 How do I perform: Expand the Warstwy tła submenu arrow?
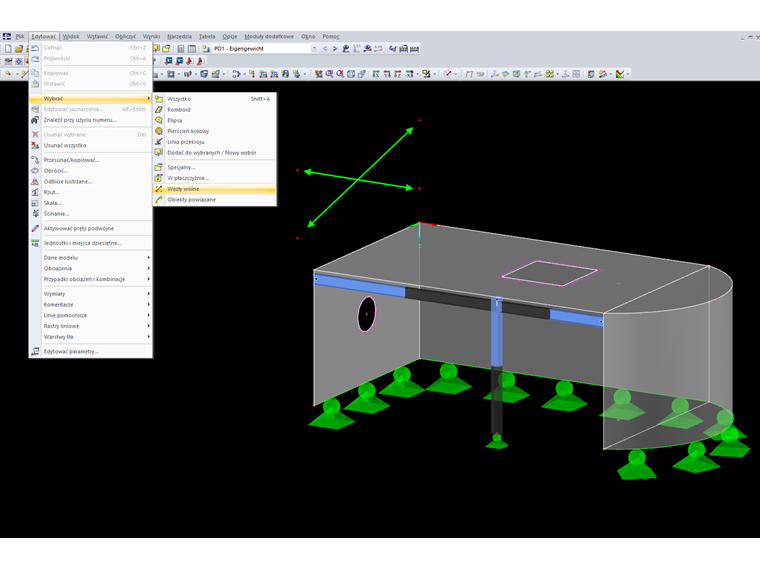click(148, 336)
